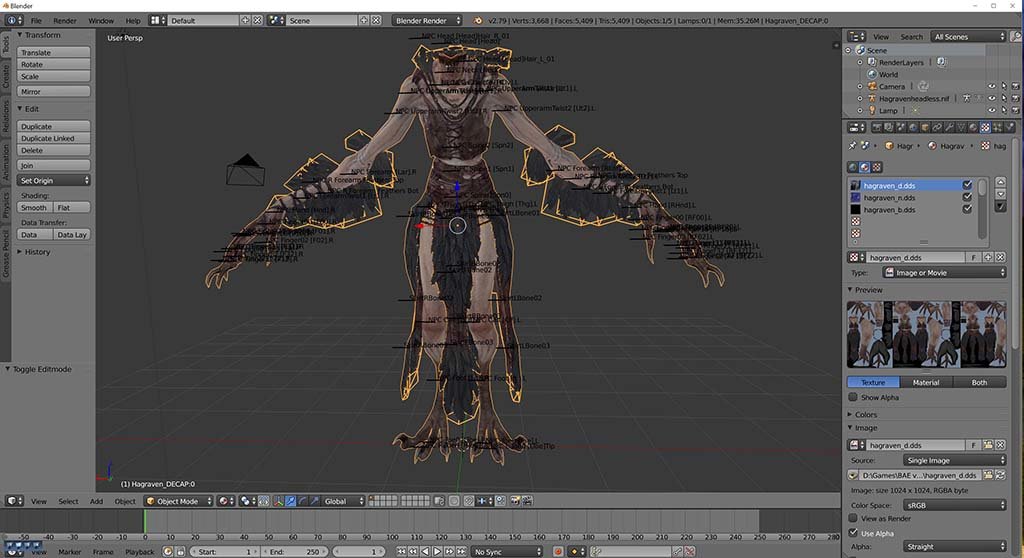Toggle visibility eye for Camera
Screen dimensions: 1024x558
click(992, 86)
